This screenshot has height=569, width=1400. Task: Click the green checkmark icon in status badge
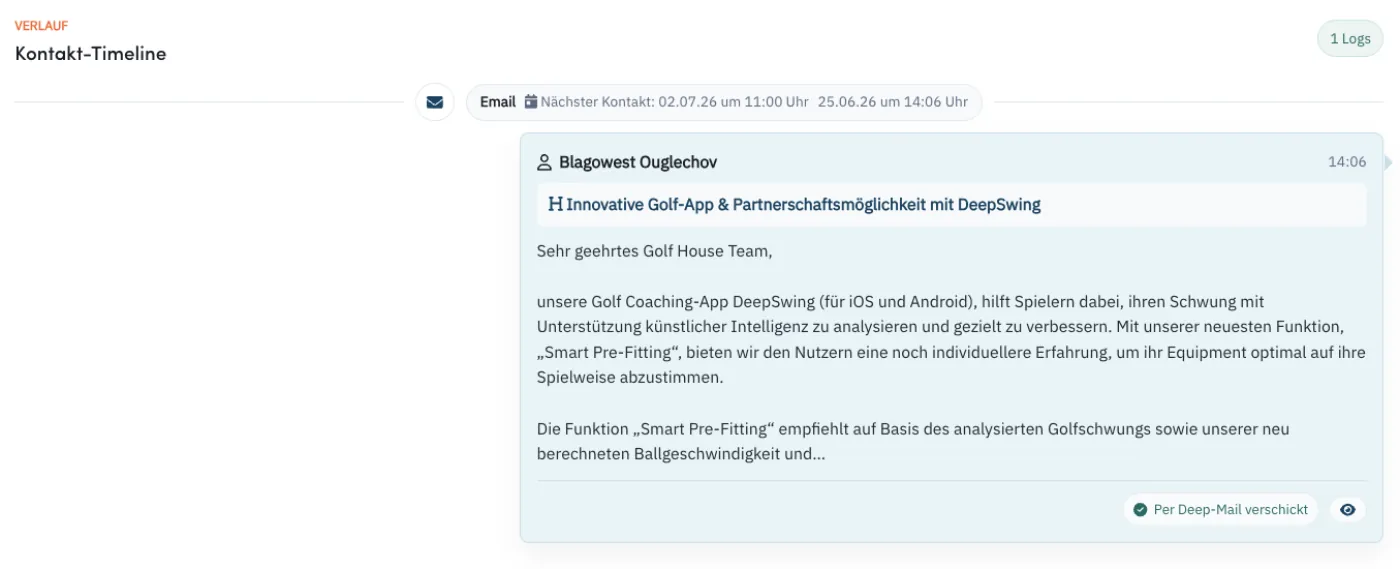tap(1140, 510)
